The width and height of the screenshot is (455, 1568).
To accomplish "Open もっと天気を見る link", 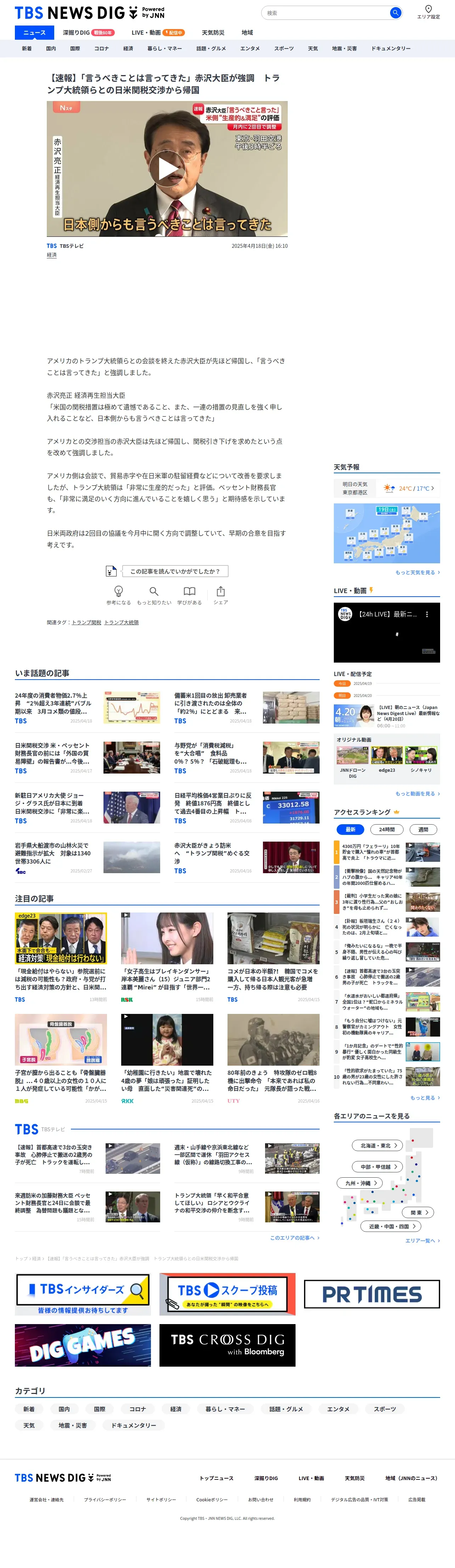I will [417, 572].
